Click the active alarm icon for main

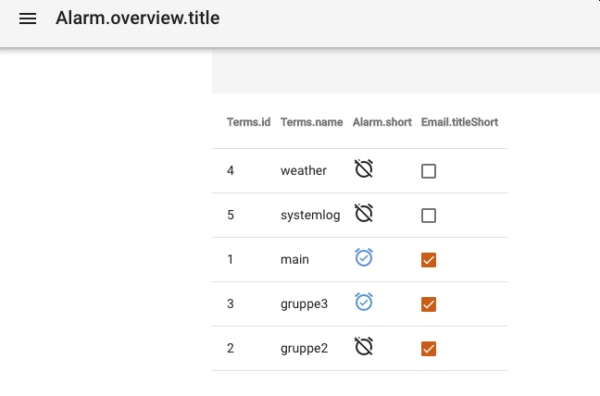364,257
